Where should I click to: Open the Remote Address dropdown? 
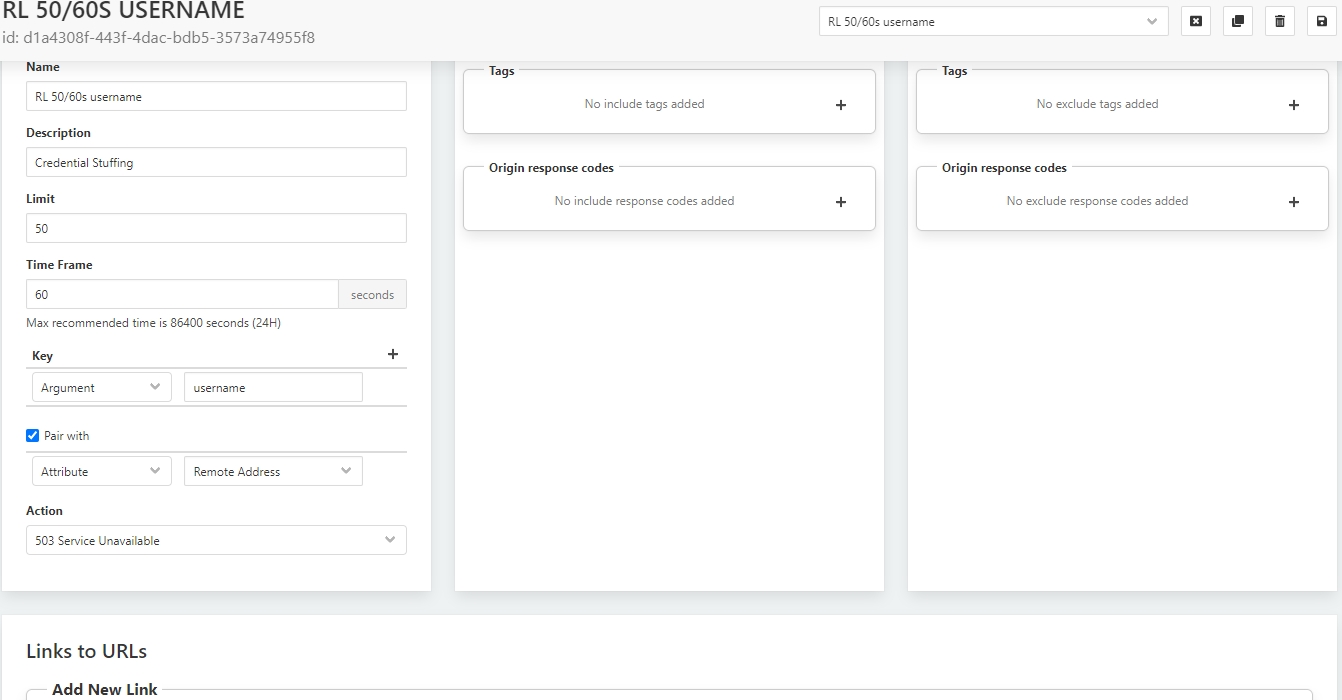pos(272,472)
